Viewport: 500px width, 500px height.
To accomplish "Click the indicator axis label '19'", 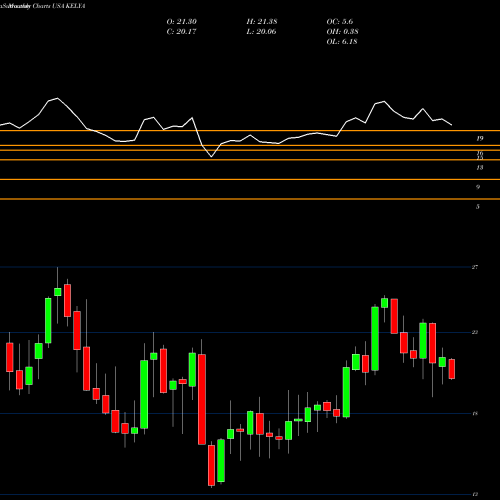I will 480,138.
